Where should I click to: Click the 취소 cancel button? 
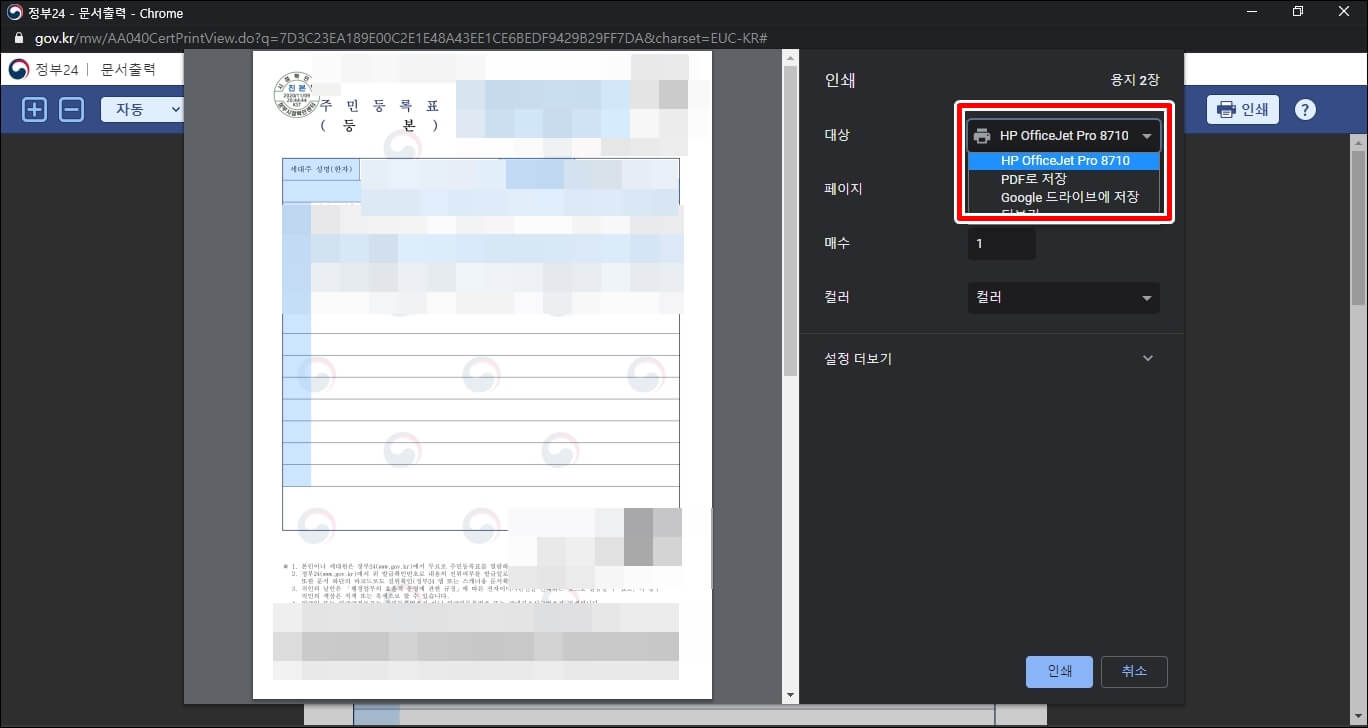1134,671
